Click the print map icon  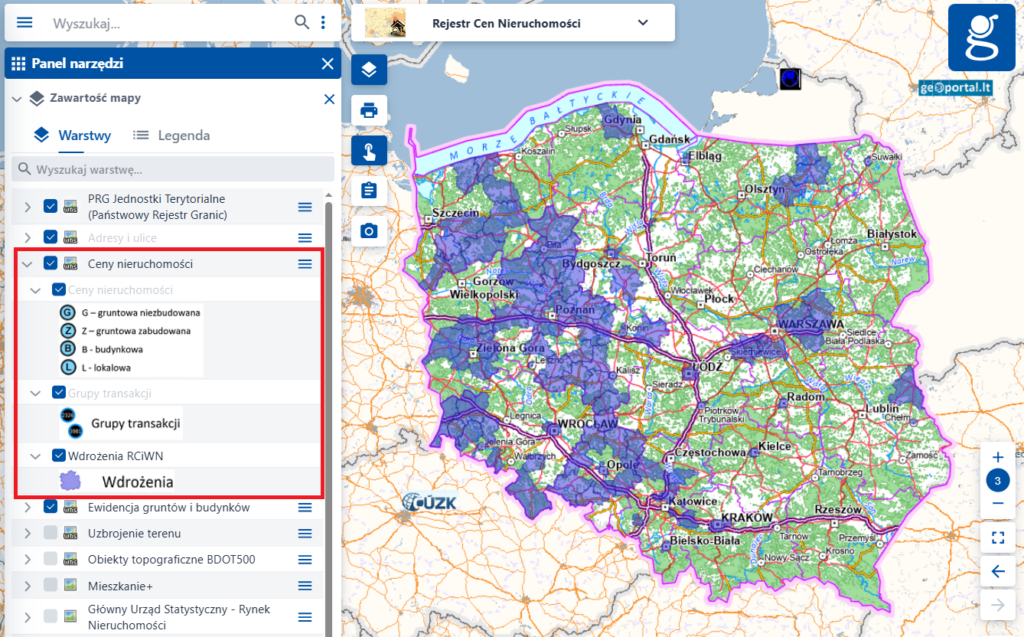368,111
